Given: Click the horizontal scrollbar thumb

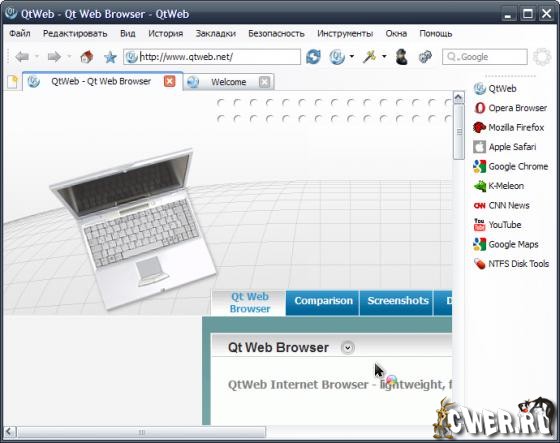Looking at the screenshot, I should (x=141, y=432).
